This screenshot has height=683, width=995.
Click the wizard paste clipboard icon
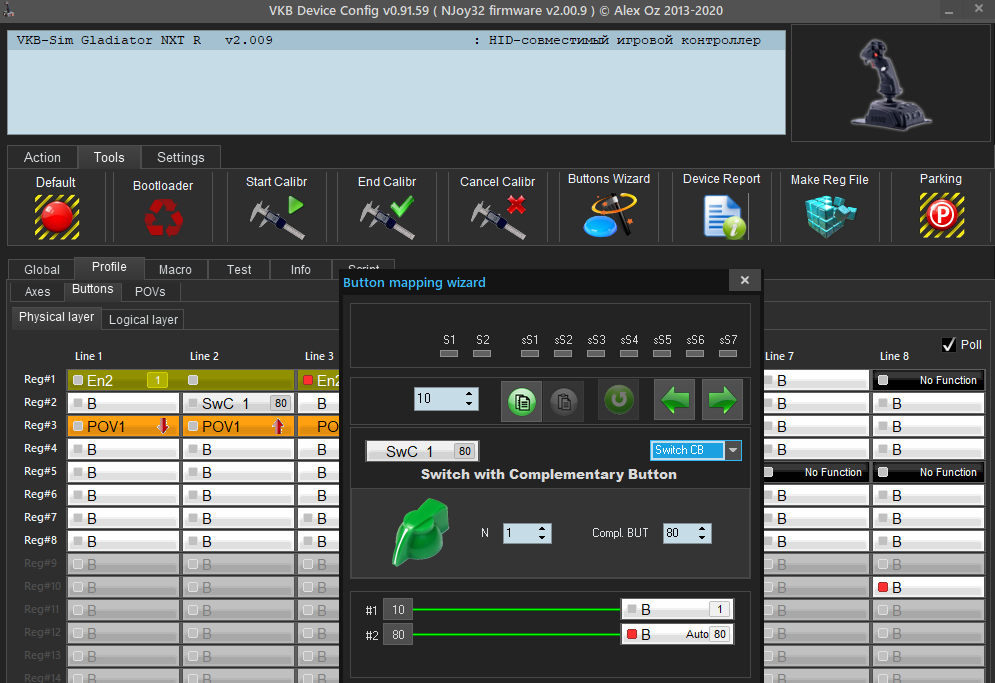(563, 401)
